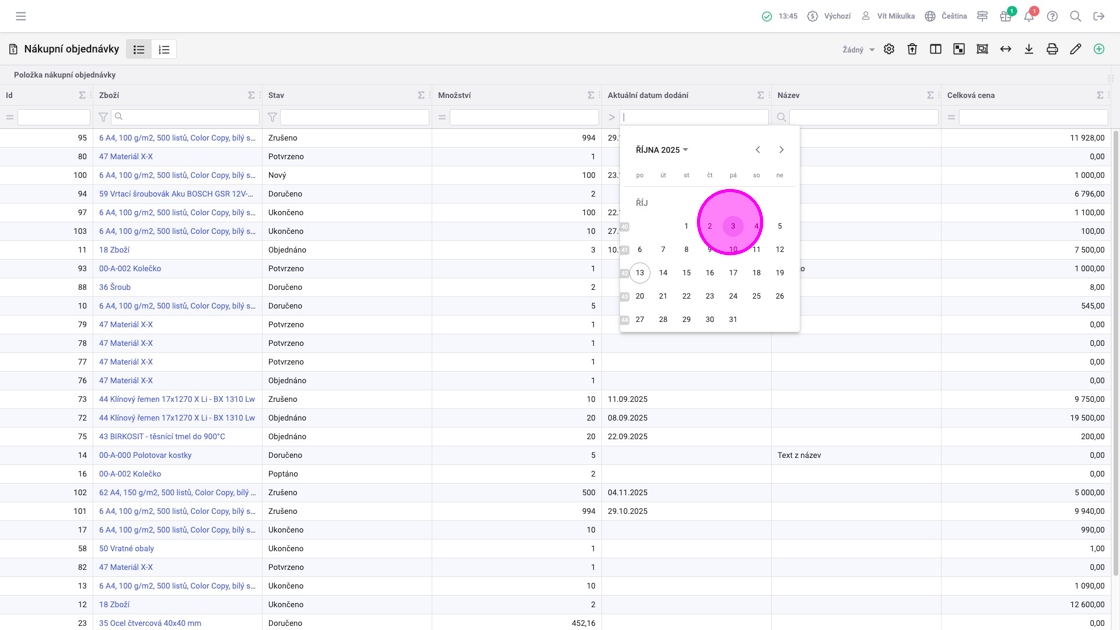This screenshot has width=1120, height=630.
Task: Click the green status checkmark icon
Action: coord(766,16)
